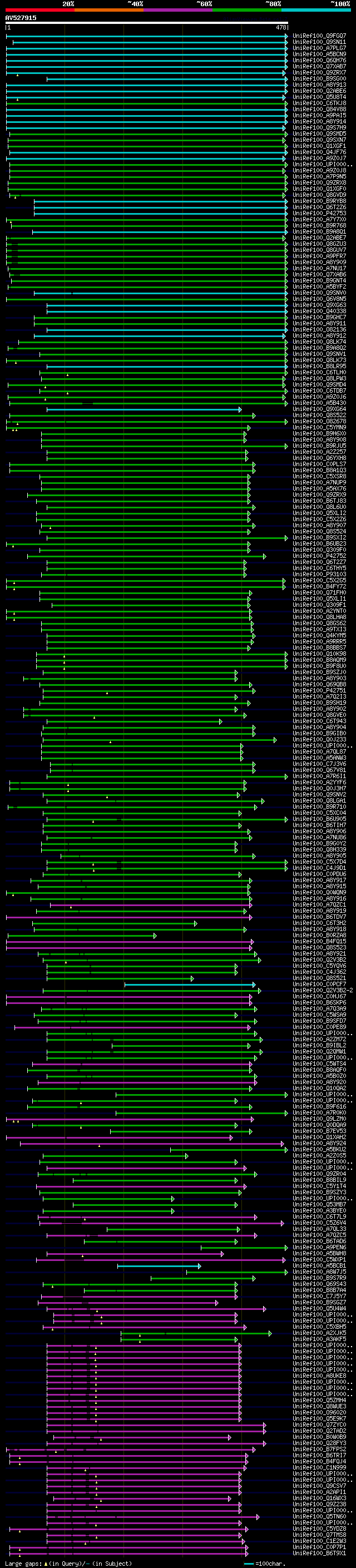Click the cyan ~100% identity legend segment
Image resolution: width=356 pixels, height=1568 pixels.
pos(316,10)
